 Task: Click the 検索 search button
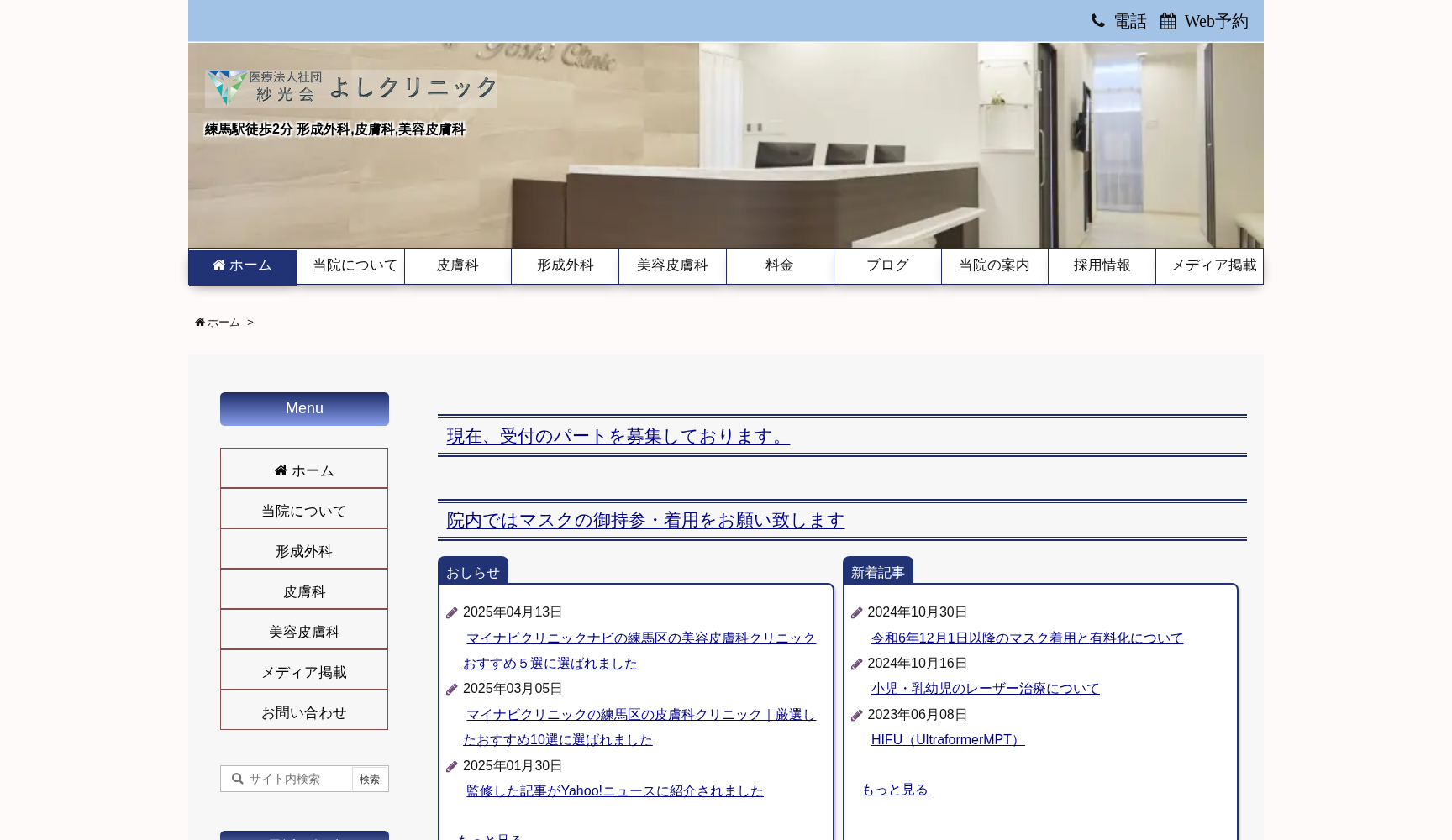click(x=370, y=779)
